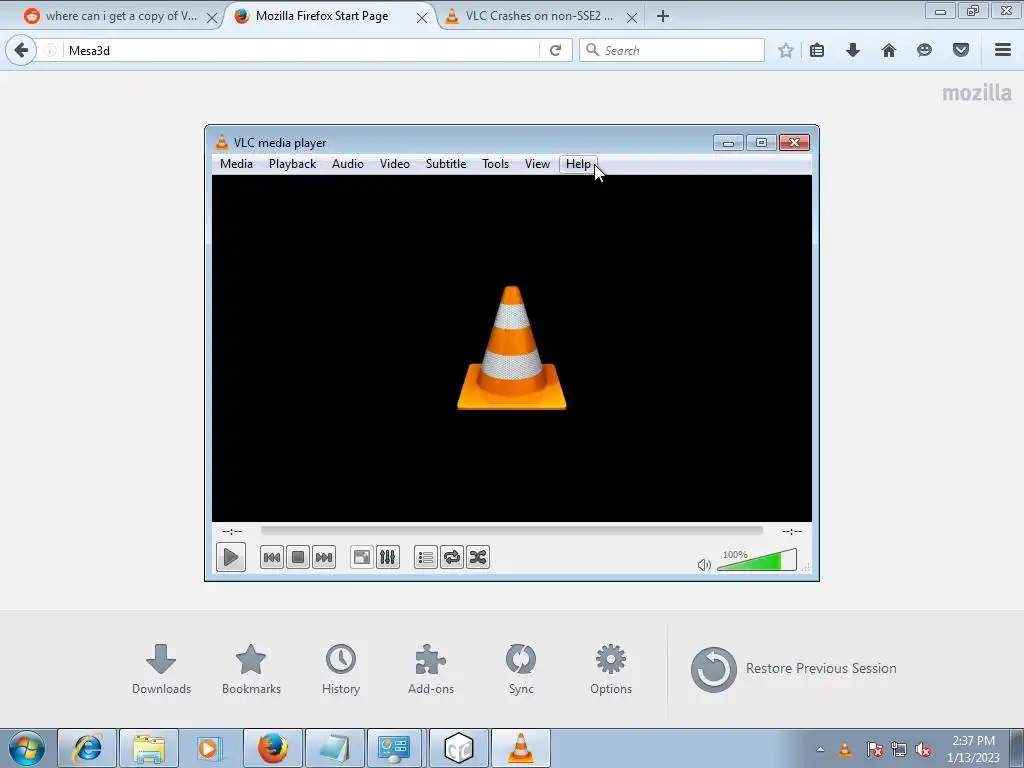Viewport: 1024px width, 768px height.
Task: Mute VLC via speaker icon
Action: pos(704,564)
